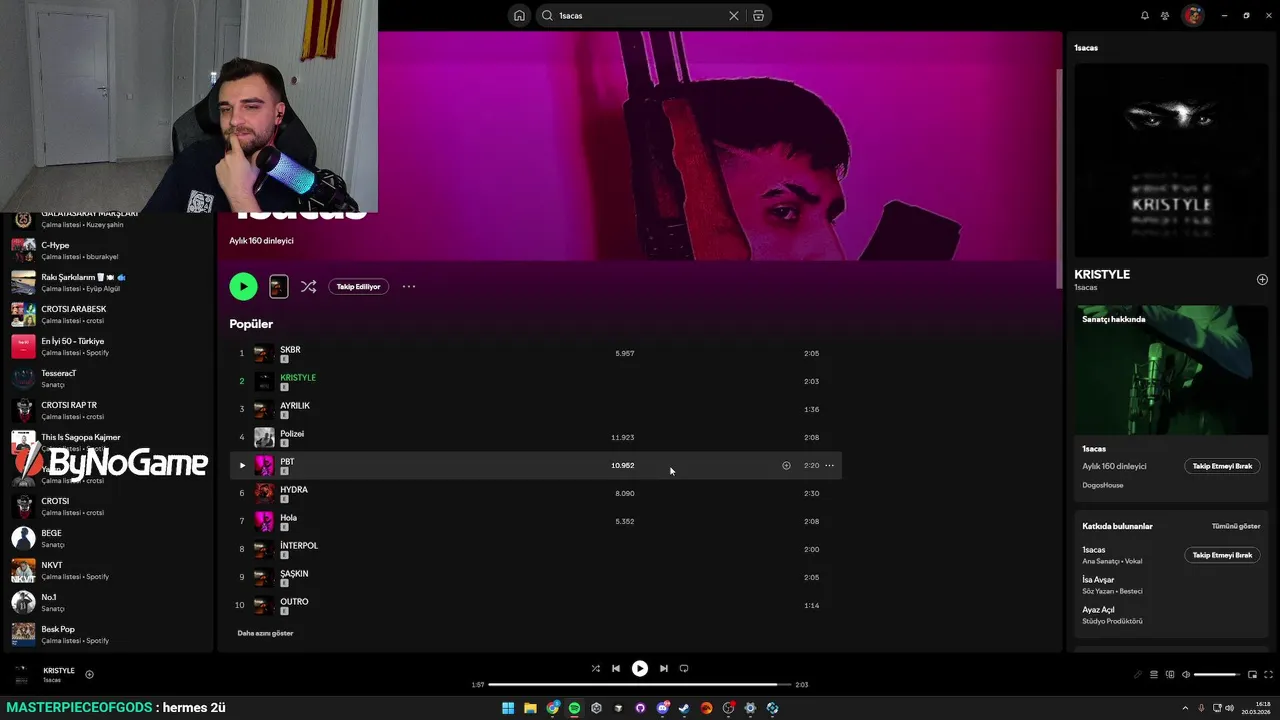The height and width of the screenshot is (720, 1280).
Task: Click Tümünü göster in credits
Action: [x=1236, y=526]
